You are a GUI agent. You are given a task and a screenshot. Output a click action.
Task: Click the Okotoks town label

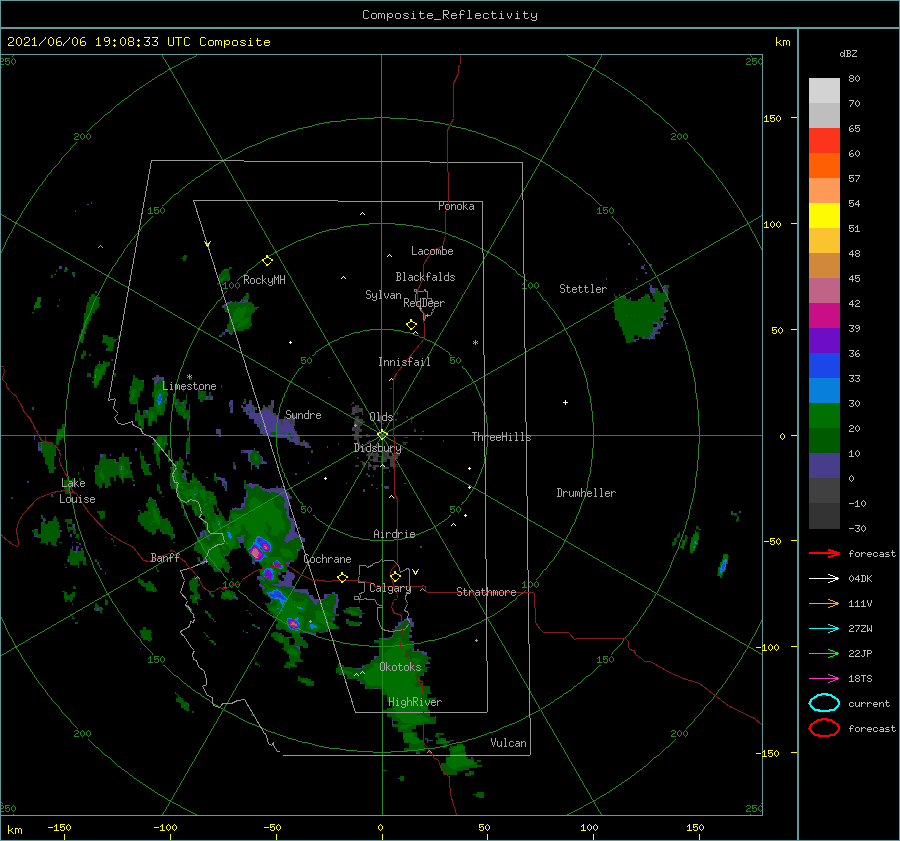pyautogui.click(x=400, y=666)
